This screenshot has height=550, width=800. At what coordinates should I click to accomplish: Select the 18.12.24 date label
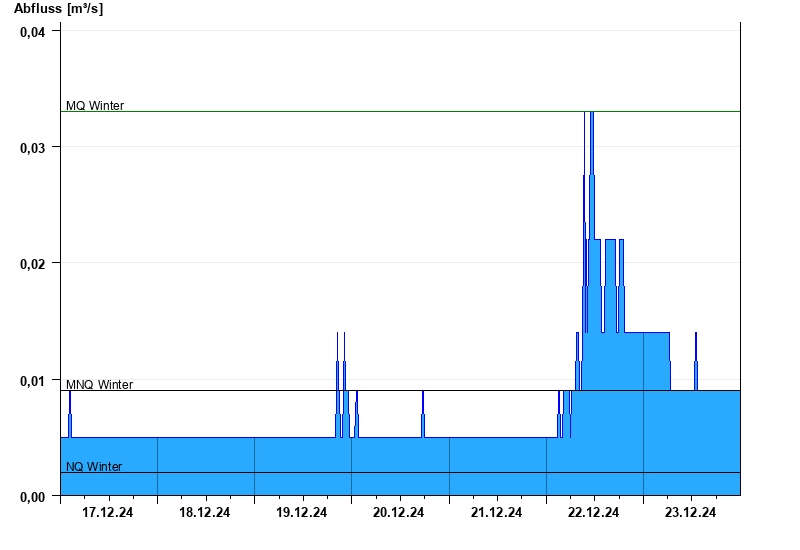pyautogui.click(x=205, y=512)
